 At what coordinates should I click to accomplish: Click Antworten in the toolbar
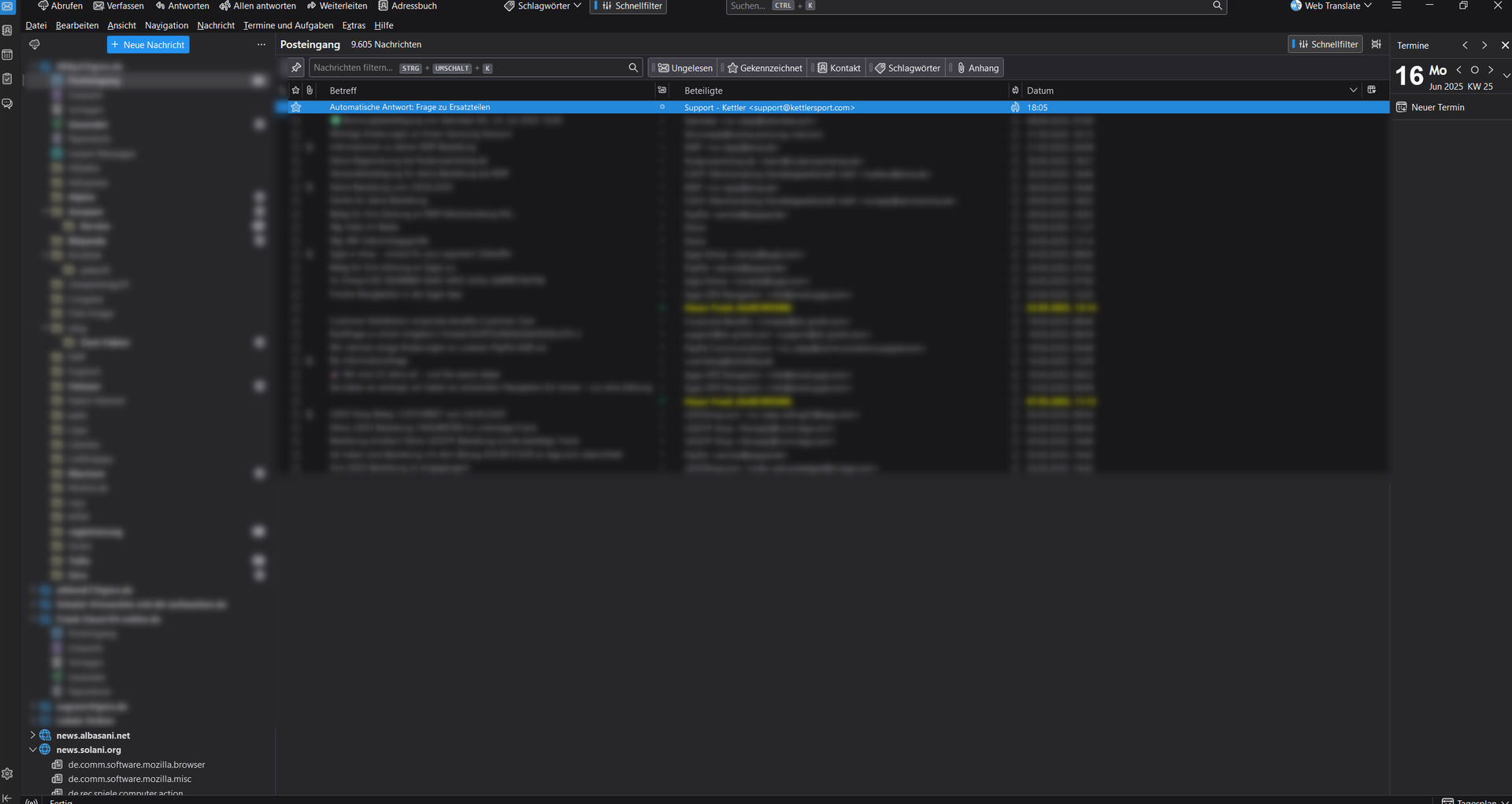tap(183, 6)
